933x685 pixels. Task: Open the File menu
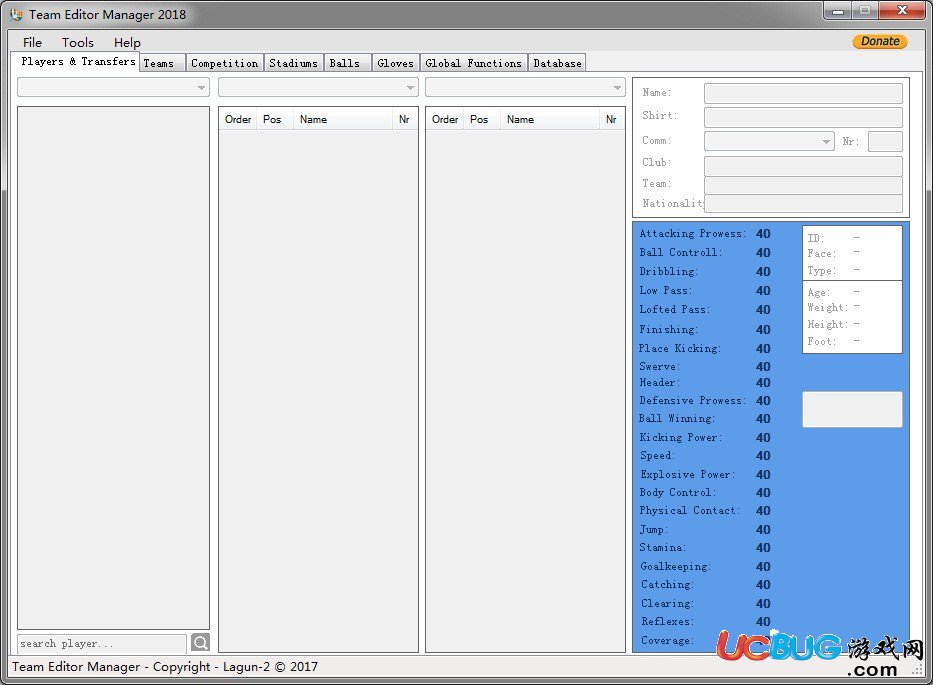tap(32, 42)
